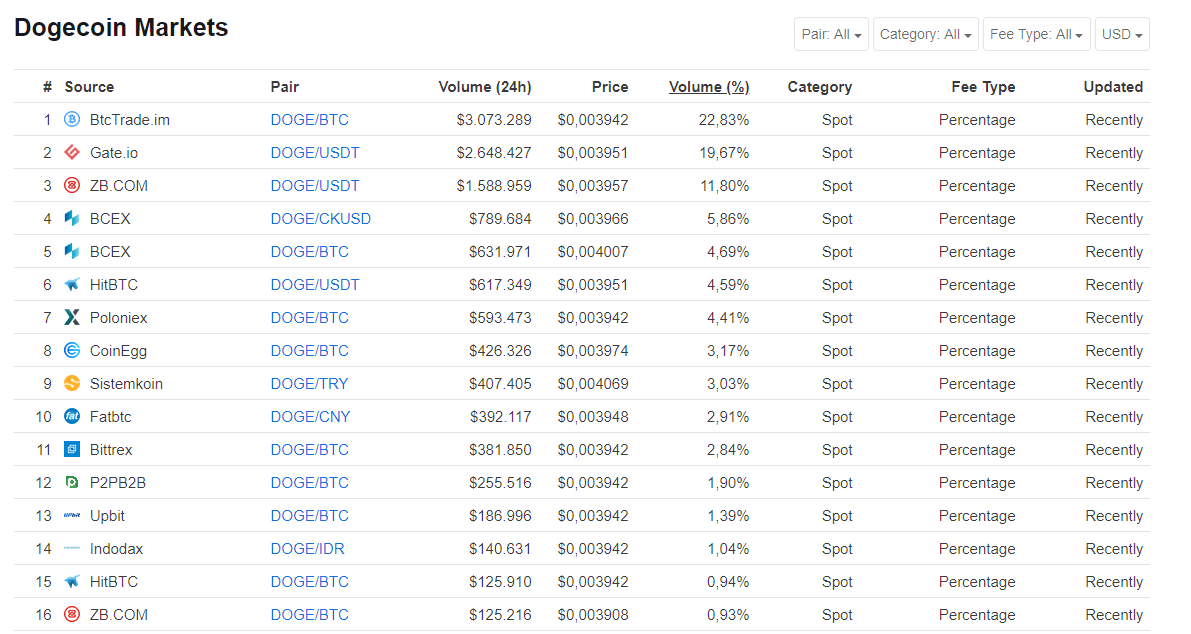
Task: Open DOGE/BTC link in ZB.COM row 16
Action: 309,615
